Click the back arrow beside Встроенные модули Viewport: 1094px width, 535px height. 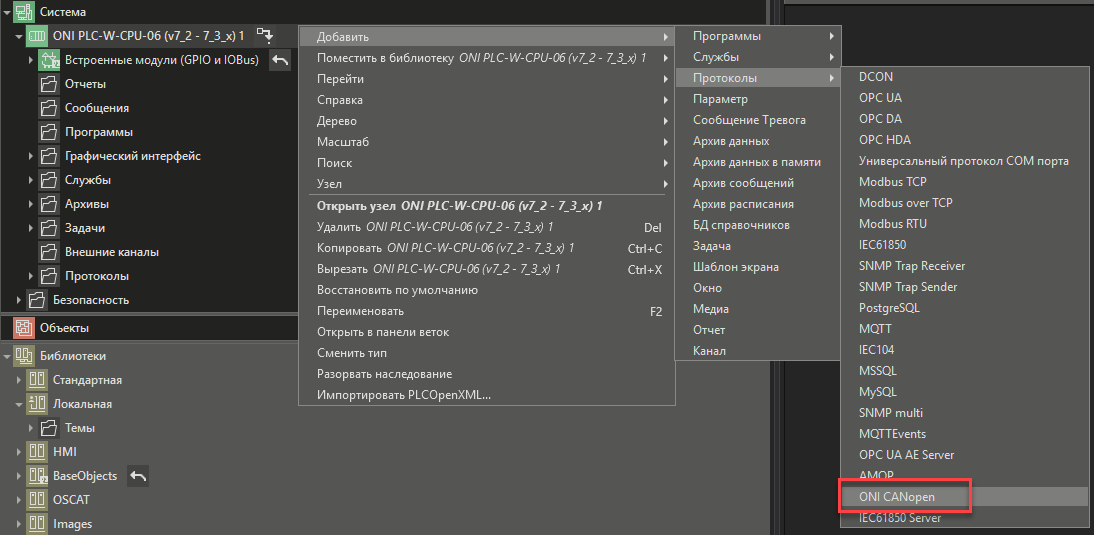tap(279, 61)
